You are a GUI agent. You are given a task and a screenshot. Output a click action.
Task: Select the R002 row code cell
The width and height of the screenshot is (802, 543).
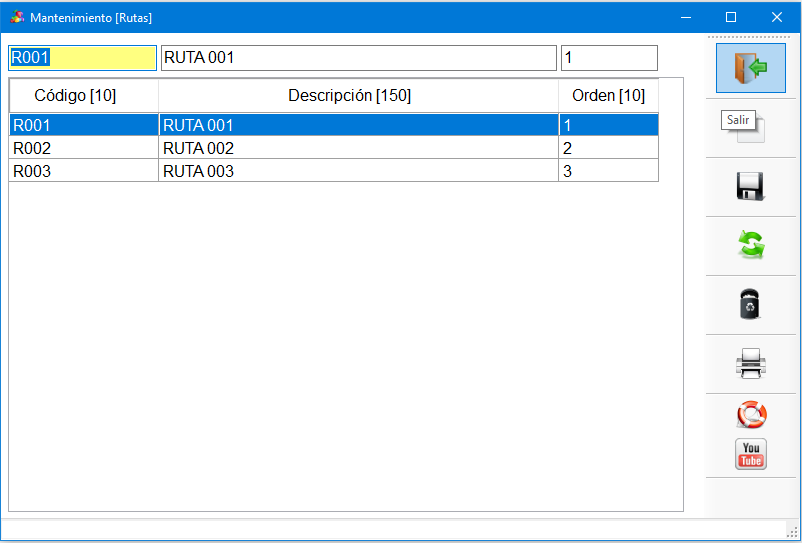(x=84, y=148)
